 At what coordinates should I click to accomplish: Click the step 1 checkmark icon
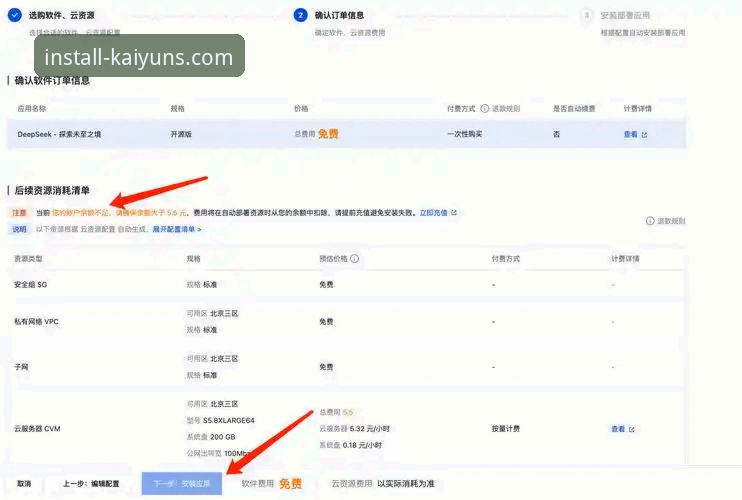15,15
